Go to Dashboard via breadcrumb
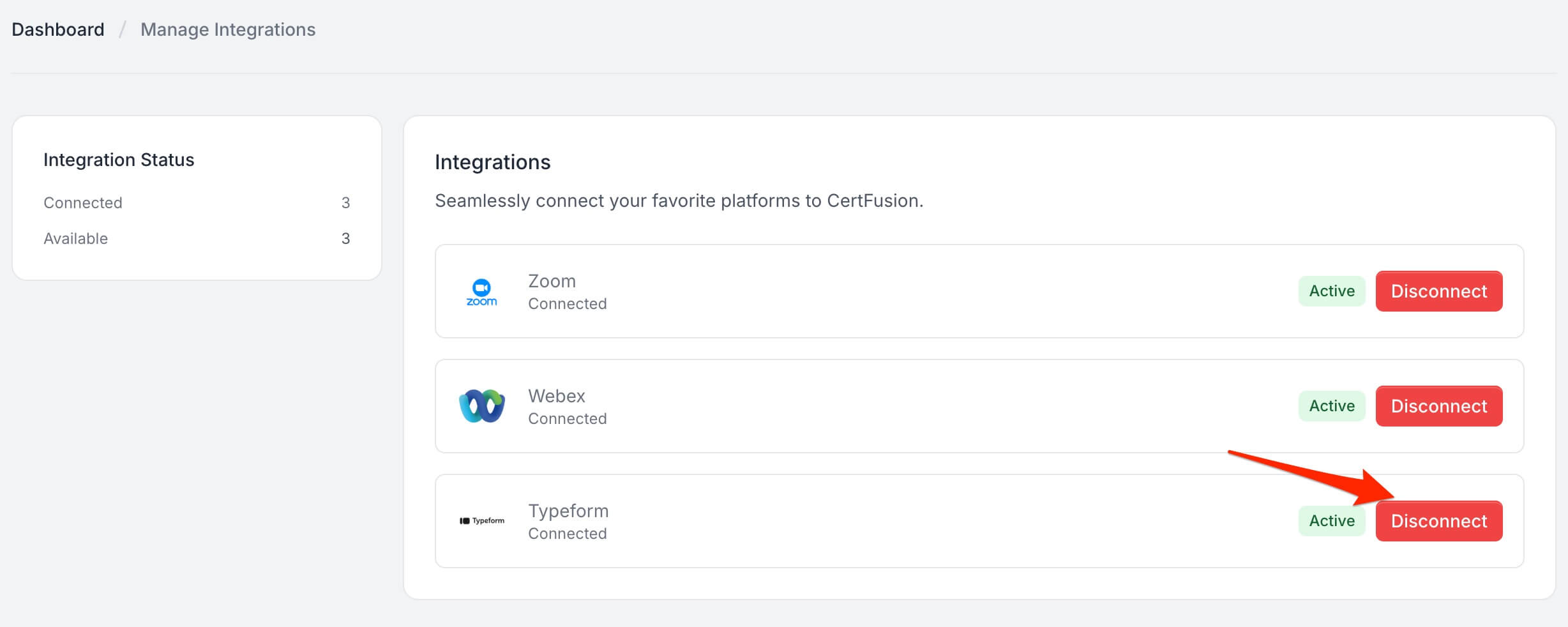Screen dimensions: 1568x627 pyautogui.click(x=58, y=29)
